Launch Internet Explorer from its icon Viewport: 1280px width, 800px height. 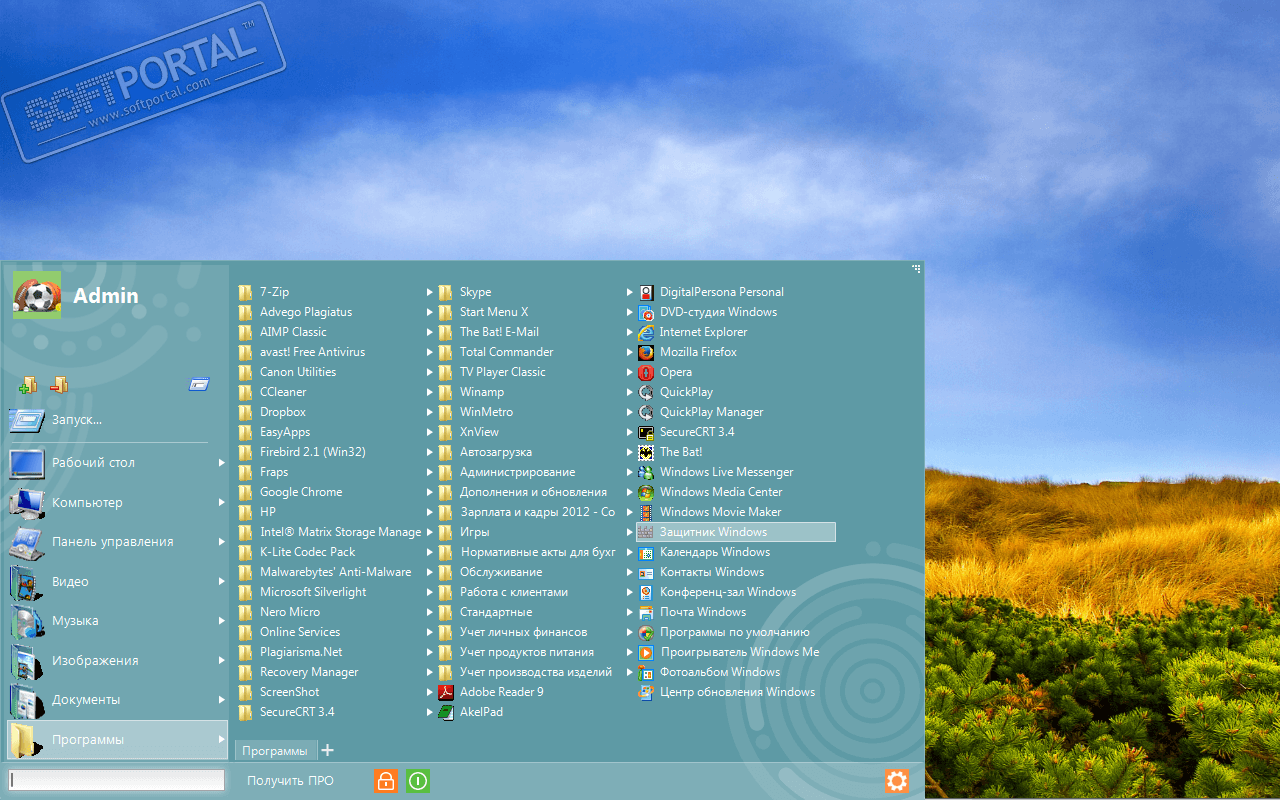coord(646,332)
